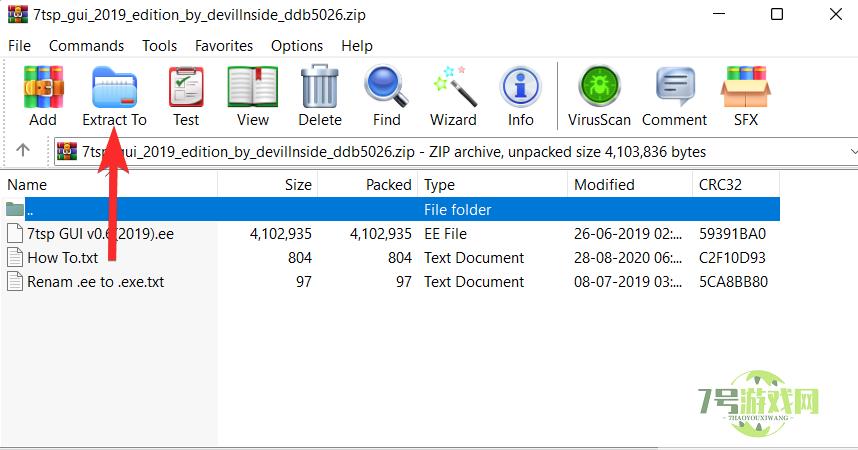Click packed value "97" in Packed column
This screenshot has height=450, width=858.
point(404,282)
